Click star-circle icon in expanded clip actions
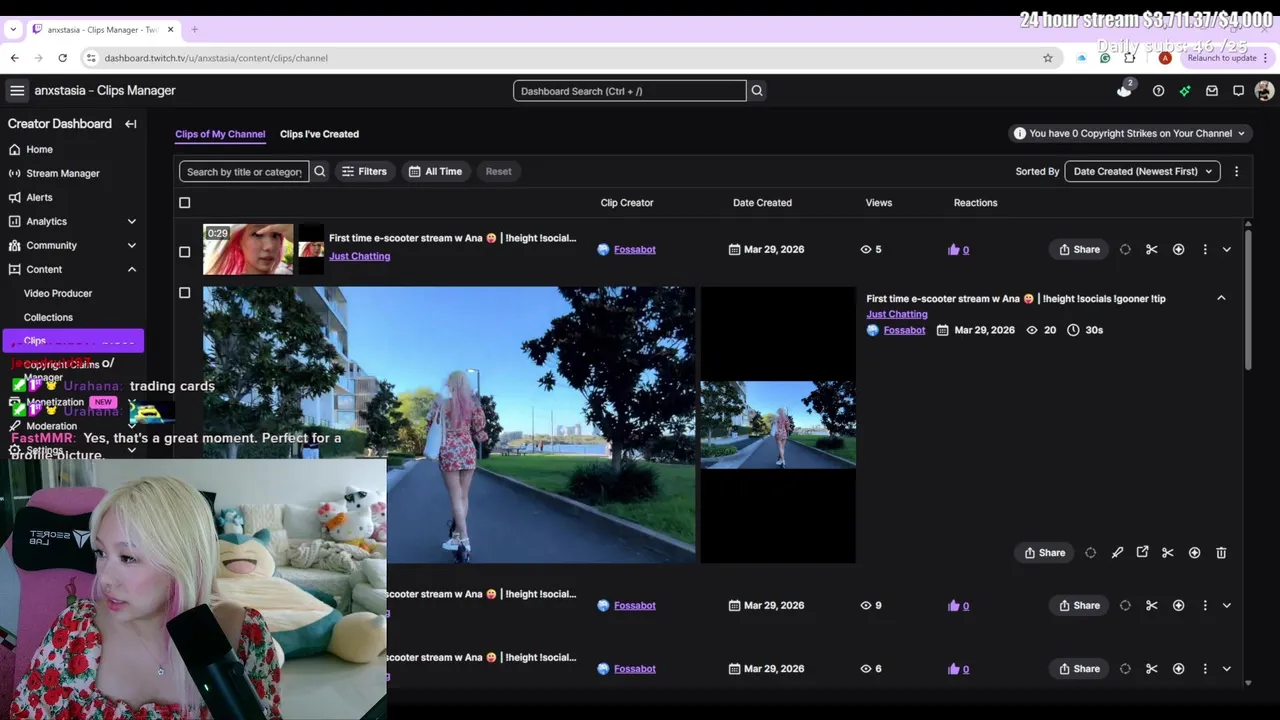The height and width of the screenshot is (720, 1280). click(1194, 553)
